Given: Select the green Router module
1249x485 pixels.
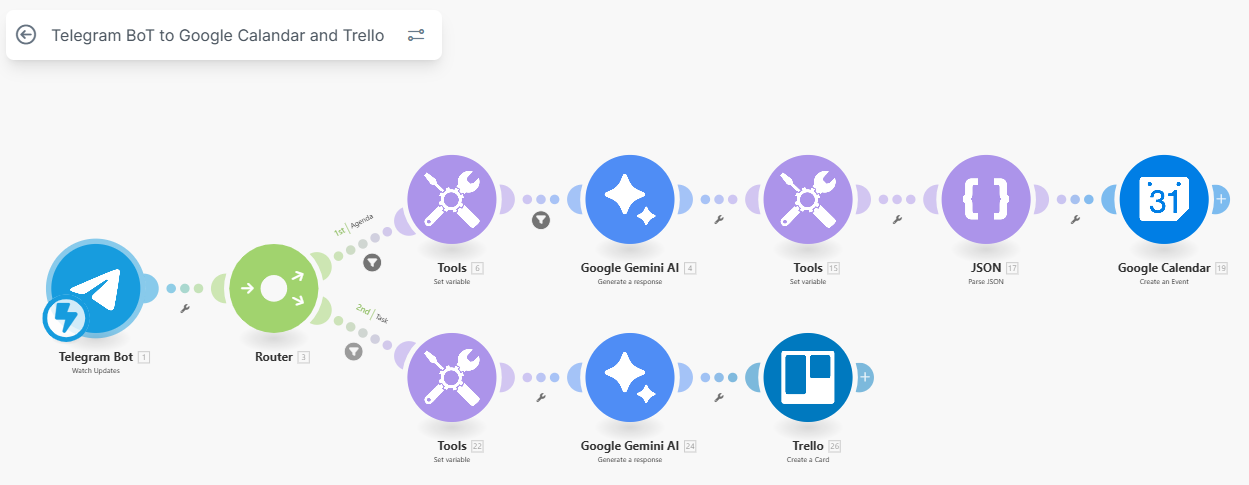Looking at the screenshot, I should 274,289.
